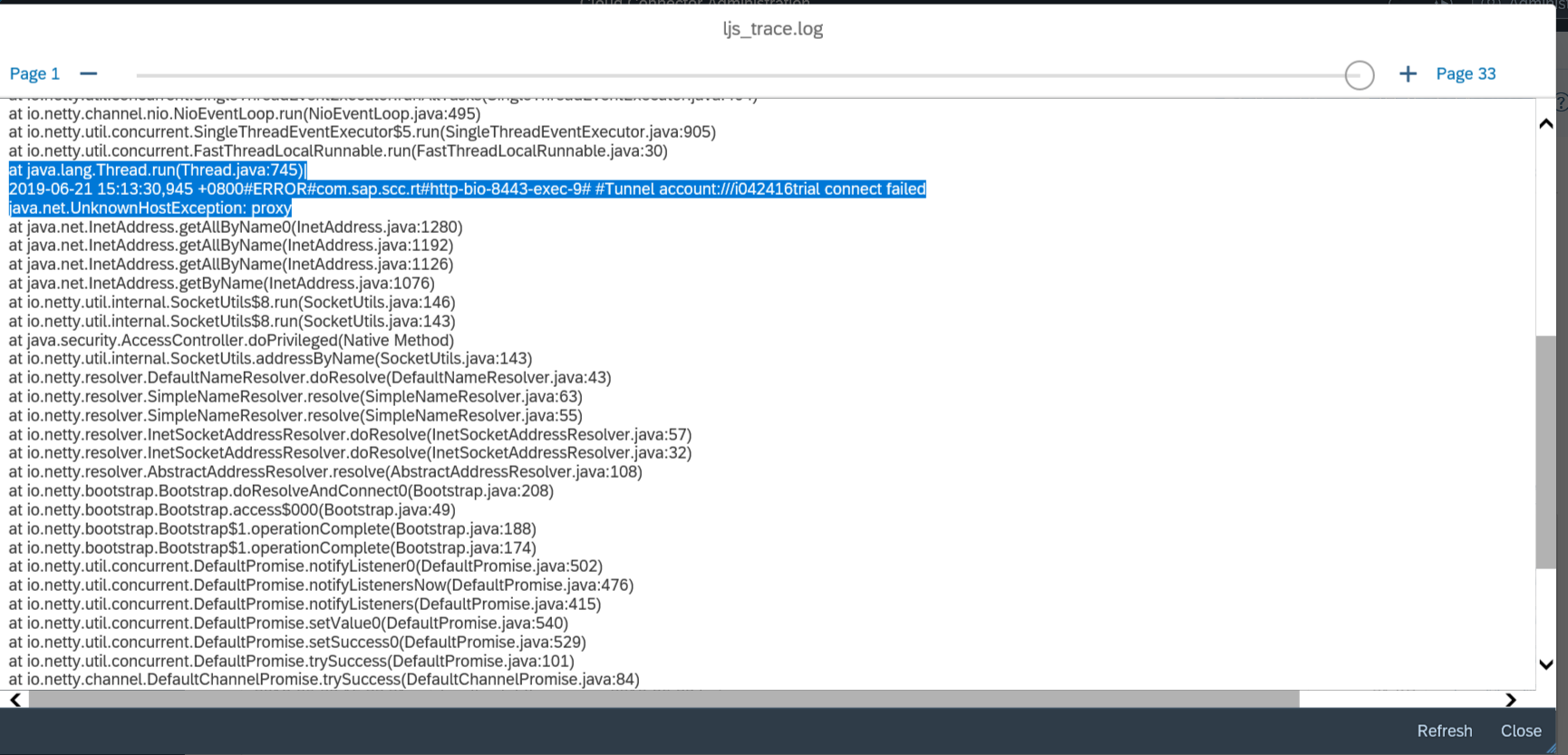This screenshot has width=1568, height=755.
Task: Click line 'DefaultNameResolver.doResolve' trace entry
Action: pyautogui.click(x=310, y=378)
